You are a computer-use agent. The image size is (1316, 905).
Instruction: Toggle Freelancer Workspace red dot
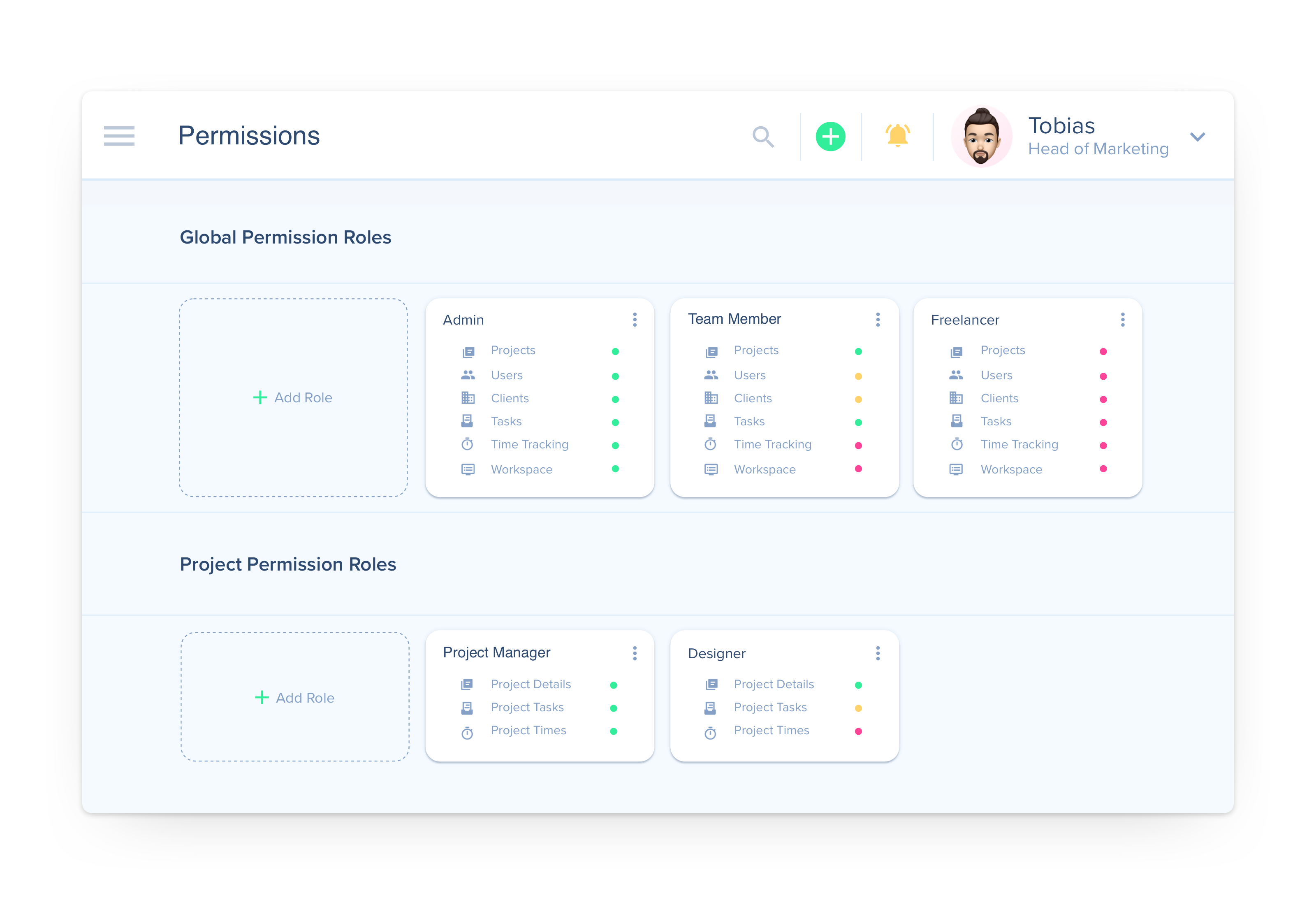tap(1103, 469)
